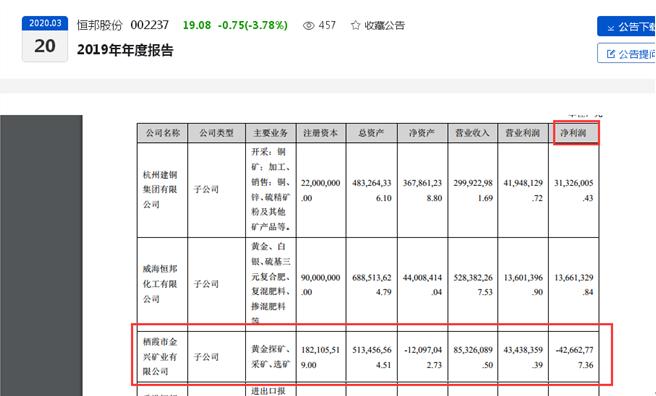This screenshot has height=396, width=656.
Task: Click operating profit 13,601,396.90
Action: click(523, 285)
